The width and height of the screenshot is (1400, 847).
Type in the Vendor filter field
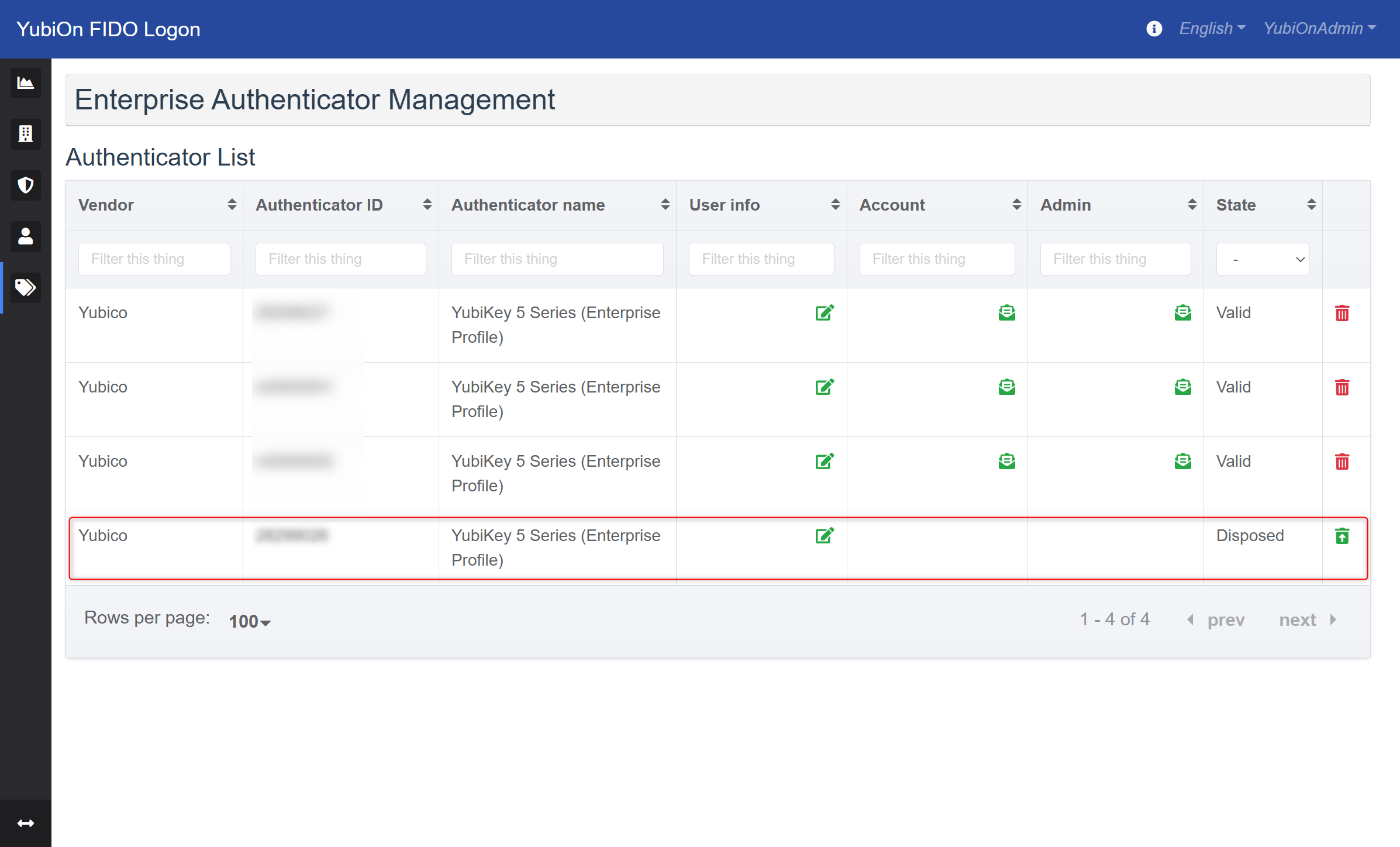click(x=154, y=259)
